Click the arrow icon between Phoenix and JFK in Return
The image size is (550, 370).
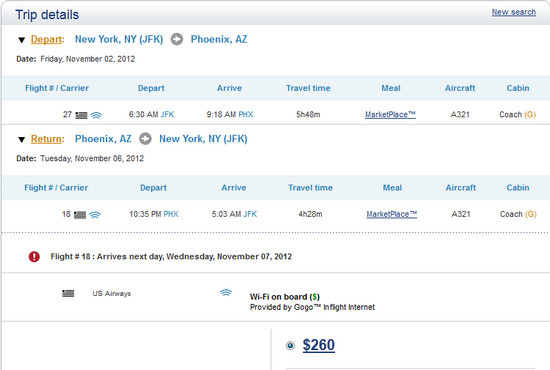(x=145, y=139)
